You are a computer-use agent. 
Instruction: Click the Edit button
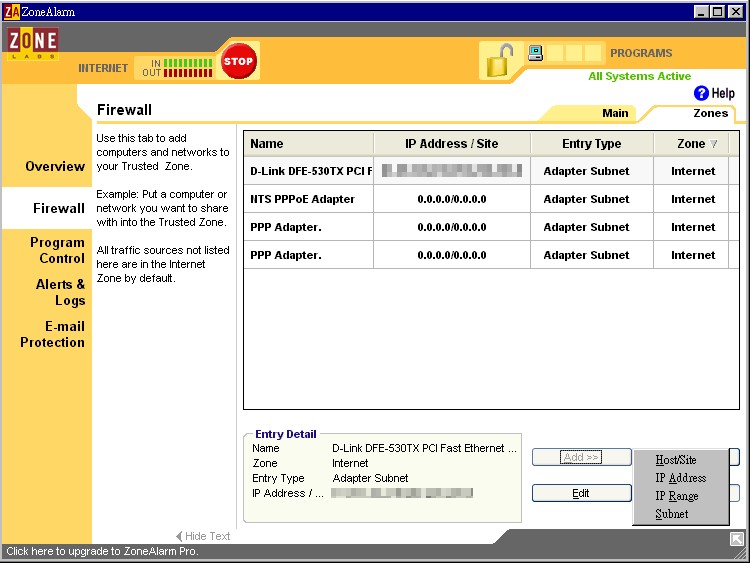[x=581, y=493]
